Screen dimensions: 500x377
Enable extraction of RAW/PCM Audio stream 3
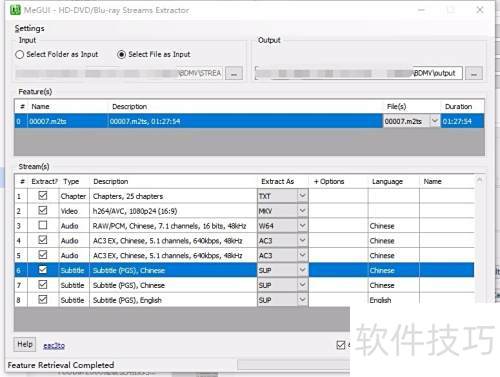coord(43,225)
